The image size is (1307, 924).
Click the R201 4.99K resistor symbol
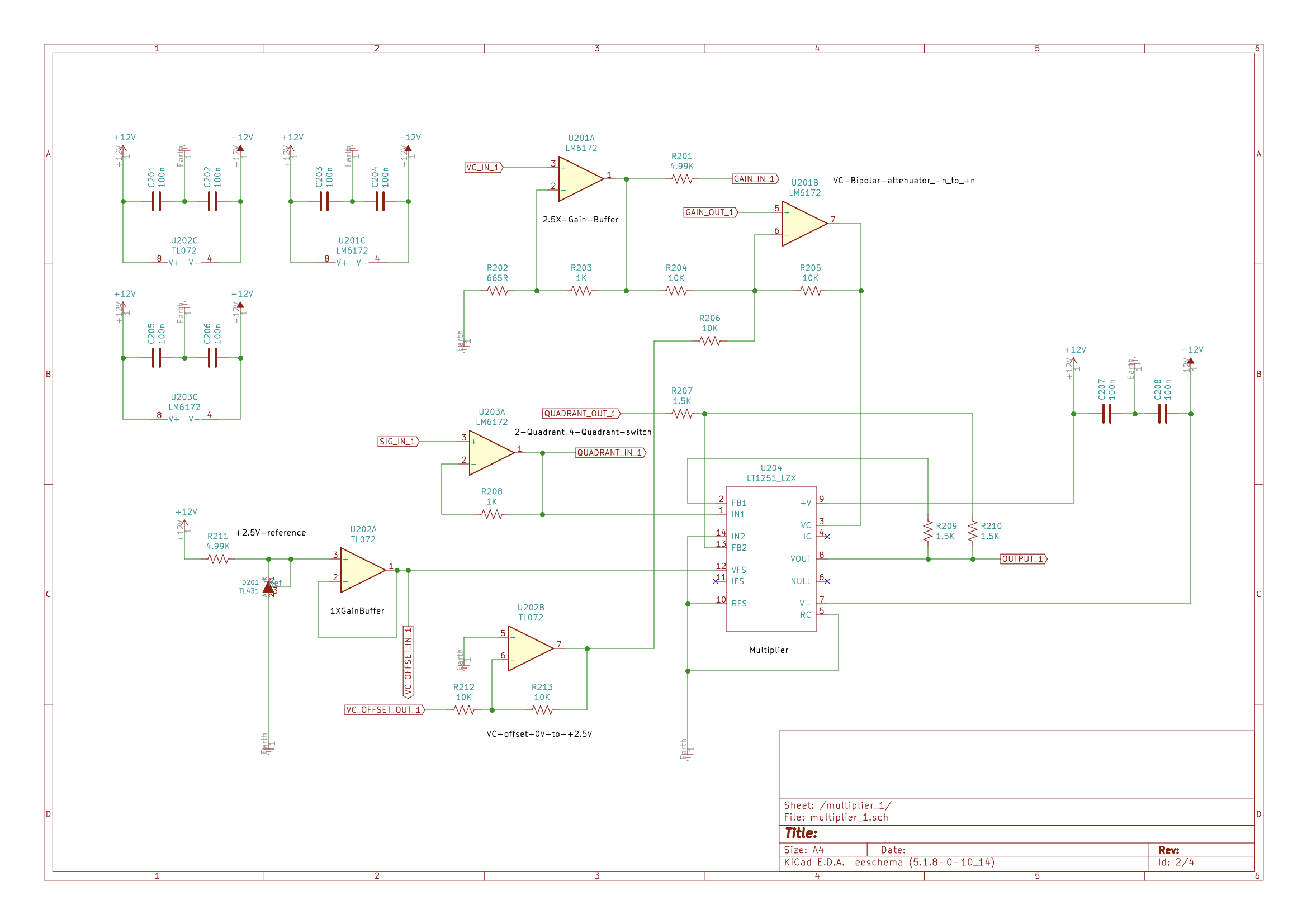(682, 179)
